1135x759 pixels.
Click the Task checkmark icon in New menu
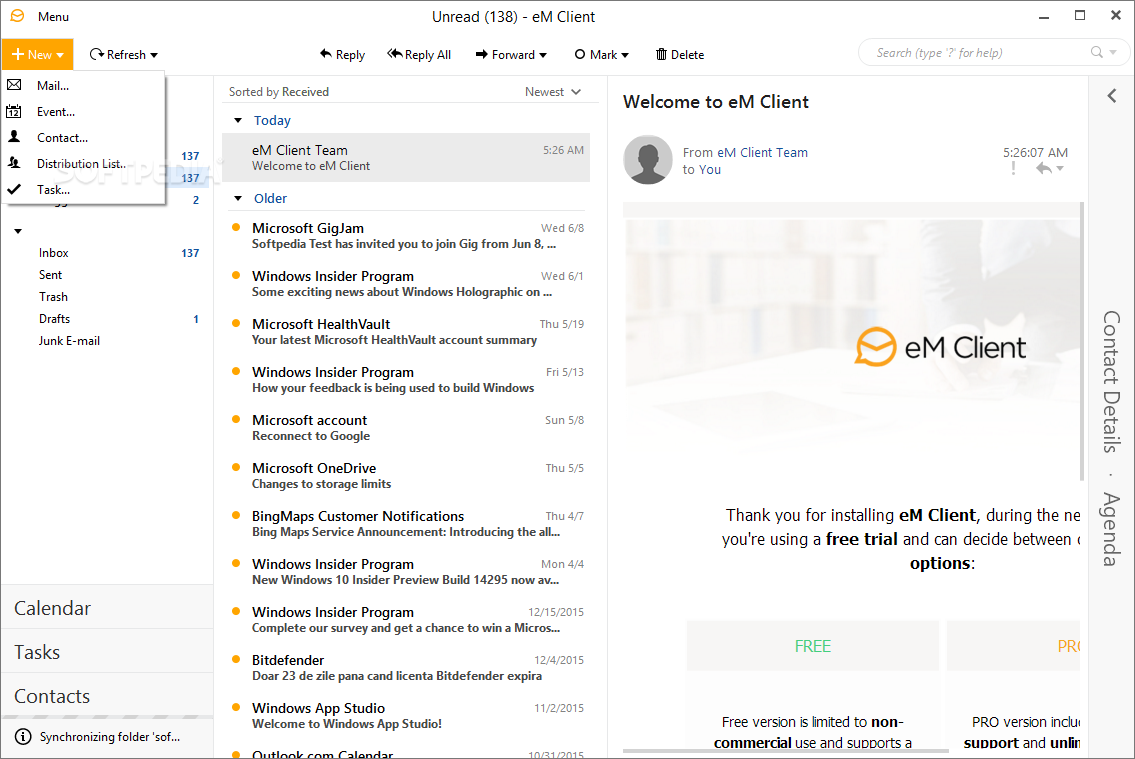point(14,189)
